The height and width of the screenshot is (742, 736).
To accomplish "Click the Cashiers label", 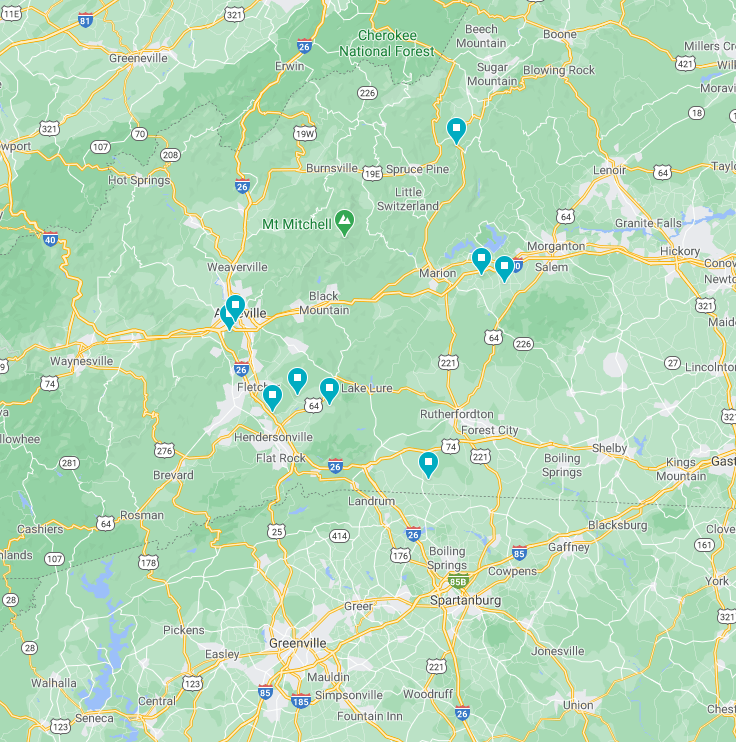I will click(x=40, y=529).
